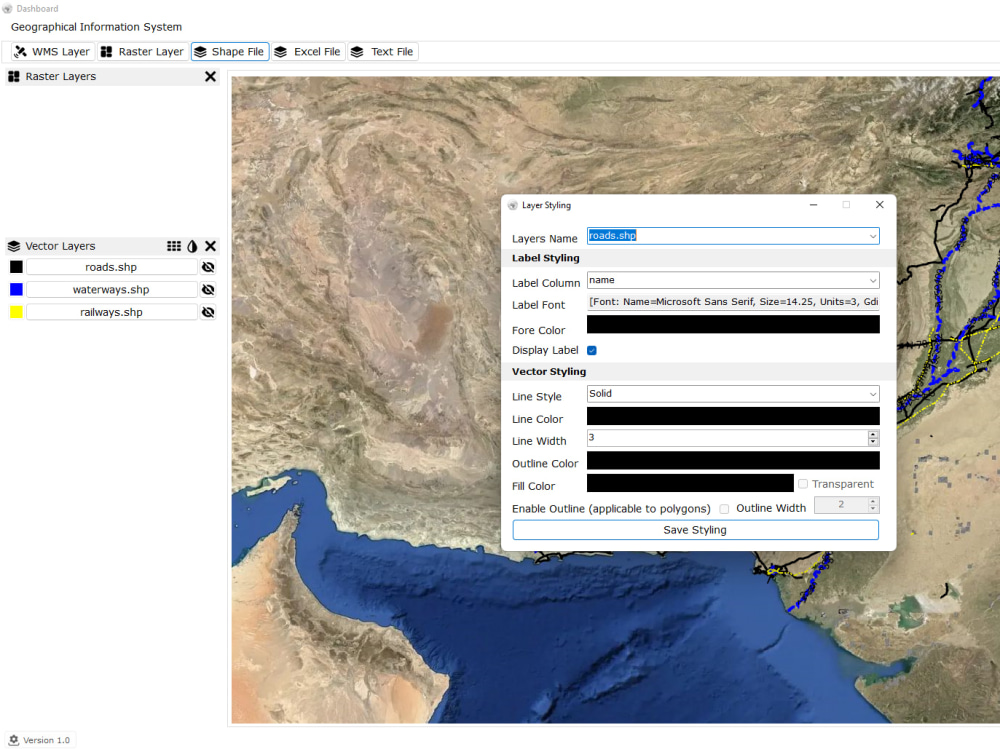Hide the roads.shp layer

coord(208,267)
